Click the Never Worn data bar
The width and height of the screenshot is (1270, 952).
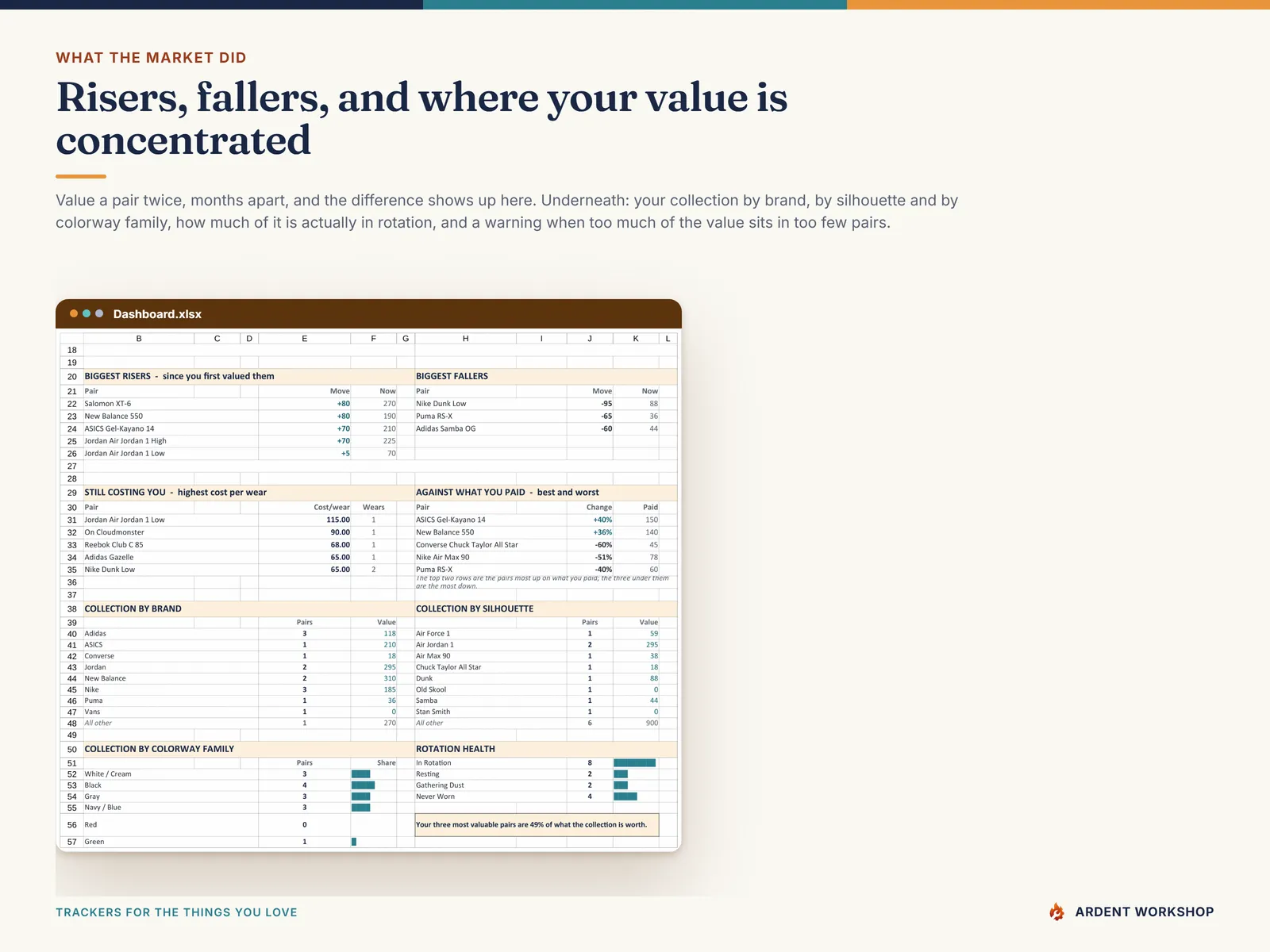[x=625, y=797]
